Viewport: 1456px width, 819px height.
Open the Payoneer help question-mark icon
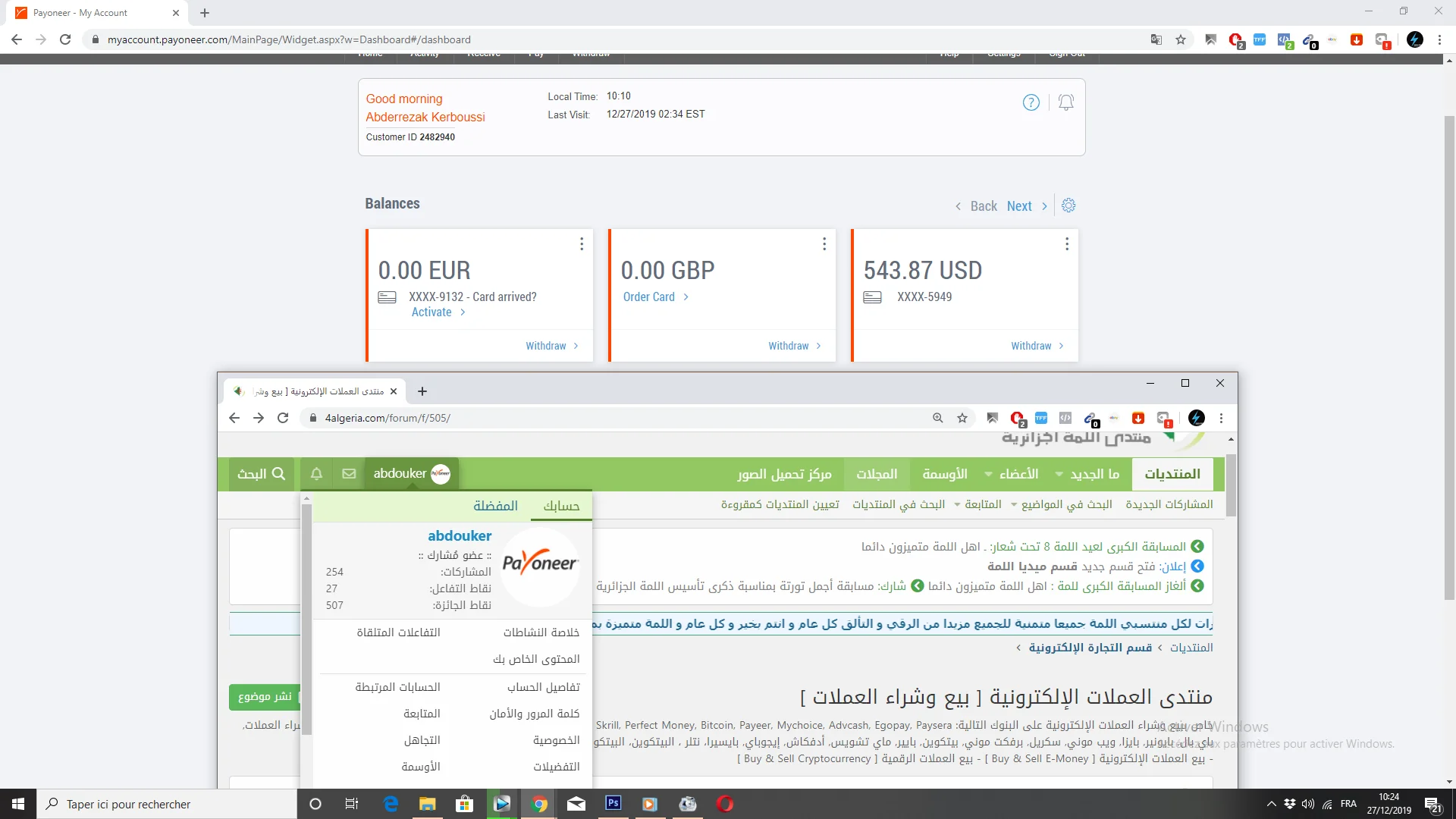[1031, 102]
